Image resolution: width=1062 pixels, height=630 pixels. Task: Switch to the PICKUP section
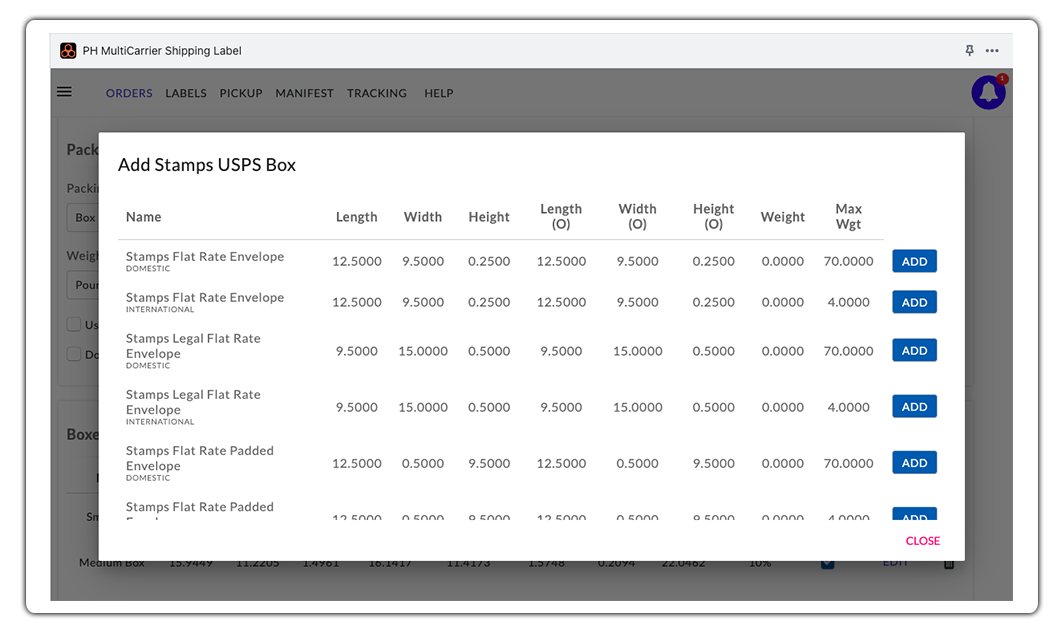tap(240, 93)
